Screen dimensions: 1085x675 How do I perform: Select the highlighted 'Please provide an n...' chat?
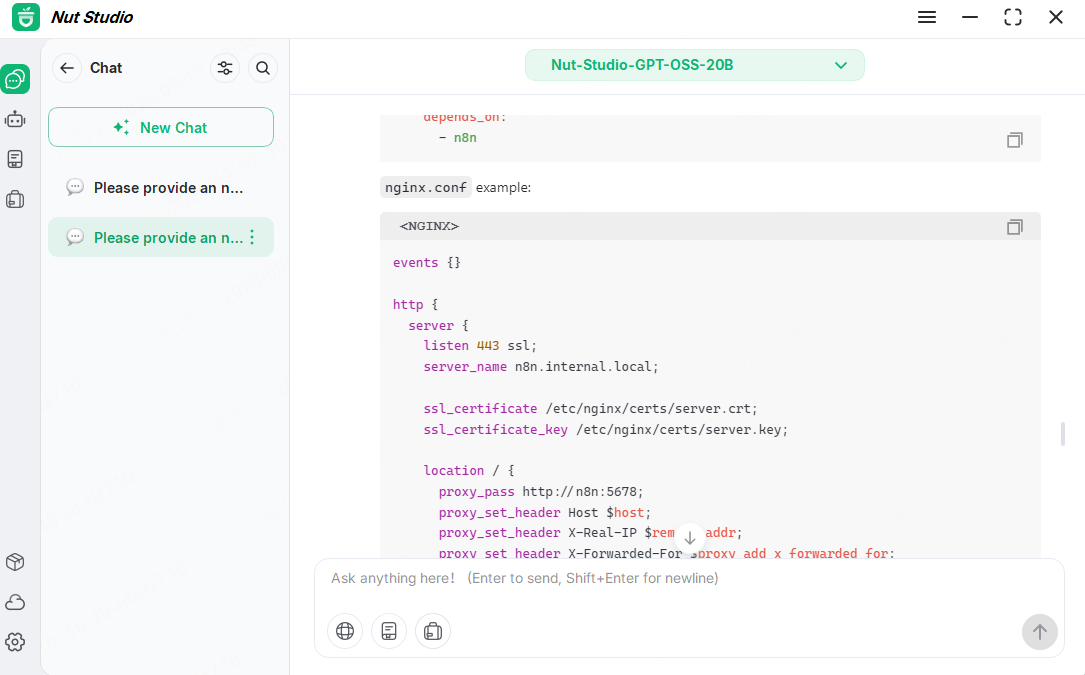pyautogui.click(x=161, y=237)
